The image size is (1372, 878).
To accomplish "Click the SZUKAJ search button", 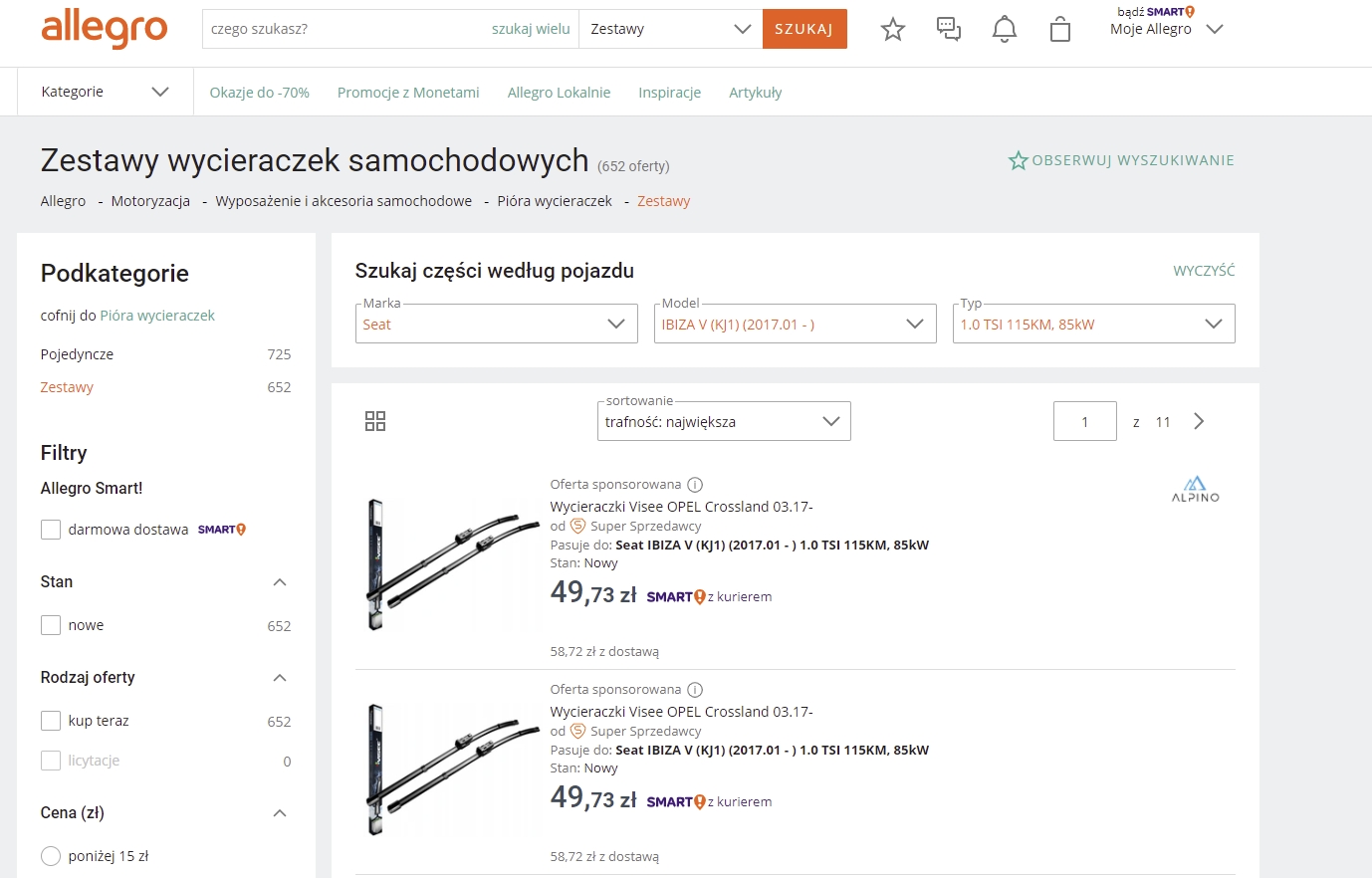I will 804,29.
